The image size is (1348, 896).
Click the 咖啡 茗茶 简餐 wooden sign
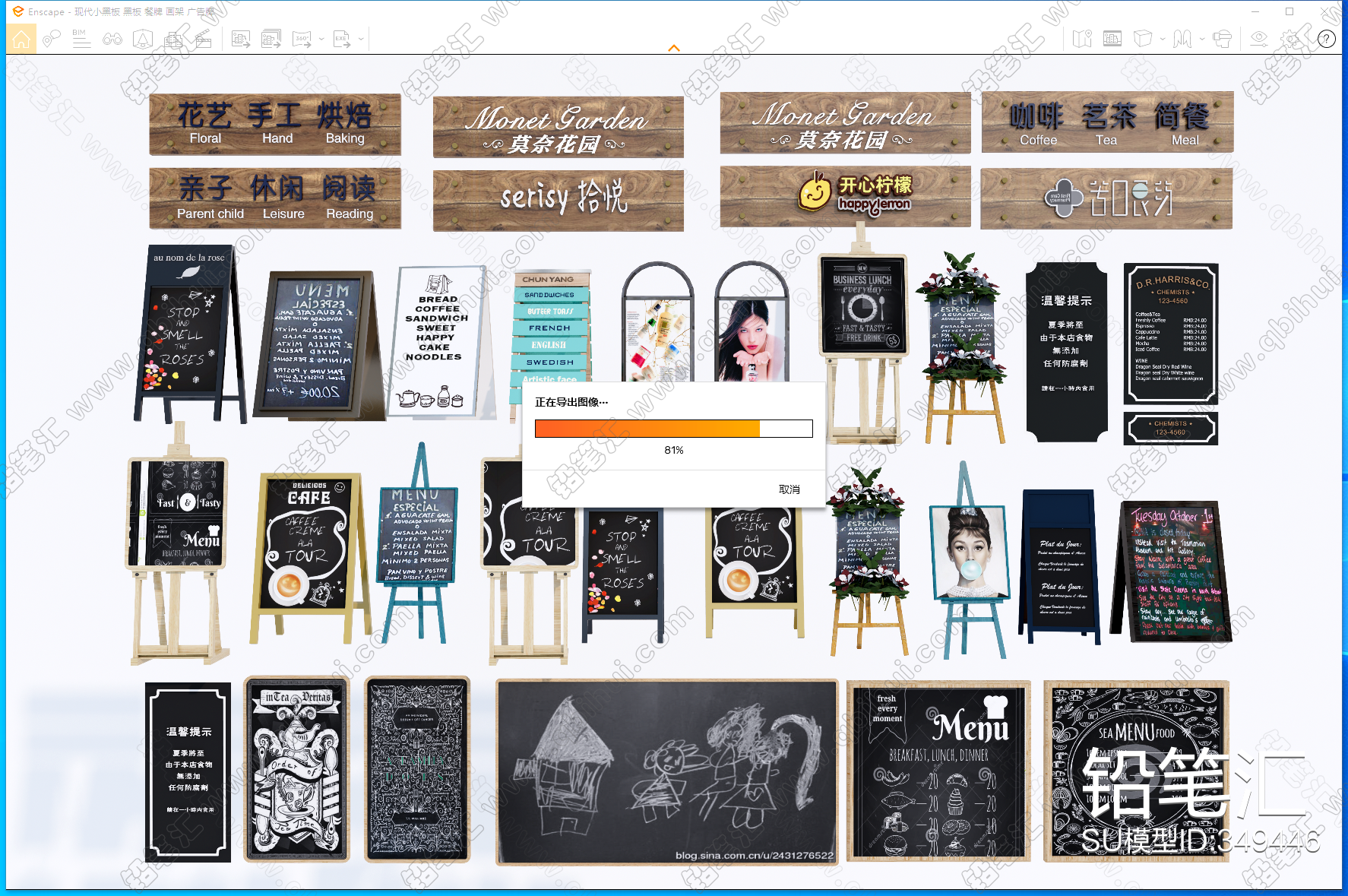[x=1107, y=122]
